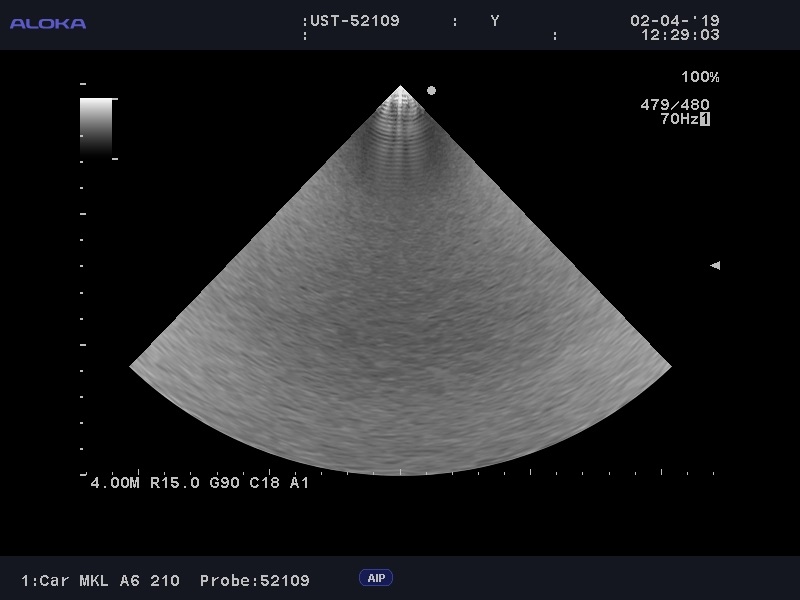
Task: Click the ultrasound sector apex near-field rings
Action: (x=400, y=120)
